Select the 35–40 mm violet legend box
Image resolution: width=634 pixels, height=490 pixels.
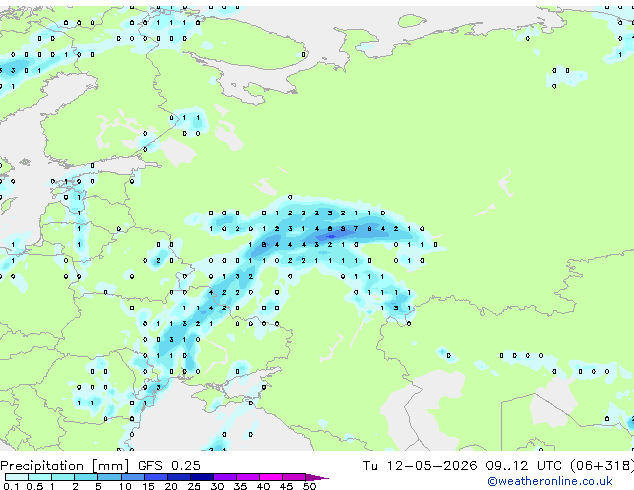point(247,477)
